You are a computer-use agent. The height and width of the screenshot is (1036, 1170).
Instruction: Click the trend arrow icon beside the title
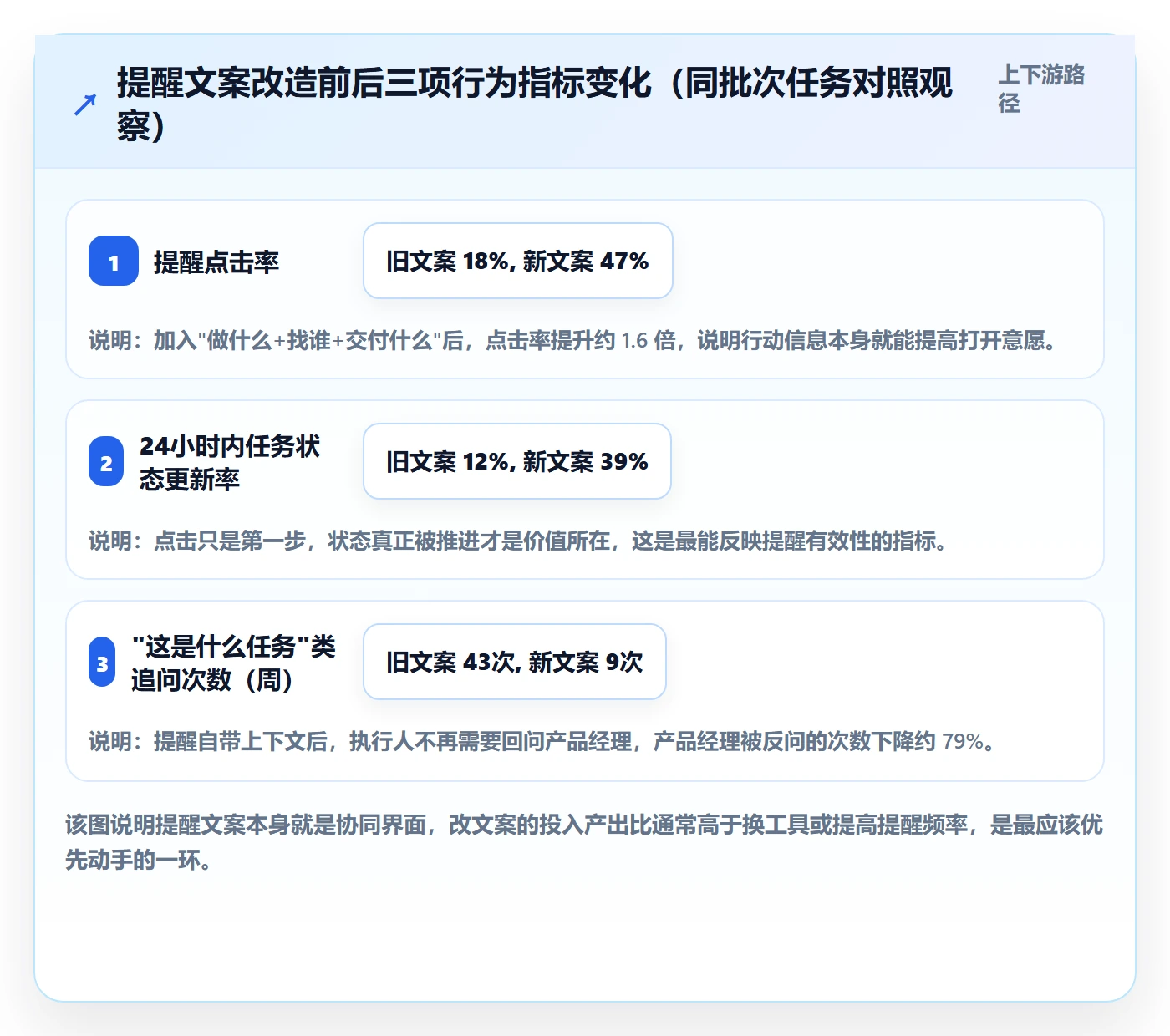(x=85, y=105)
